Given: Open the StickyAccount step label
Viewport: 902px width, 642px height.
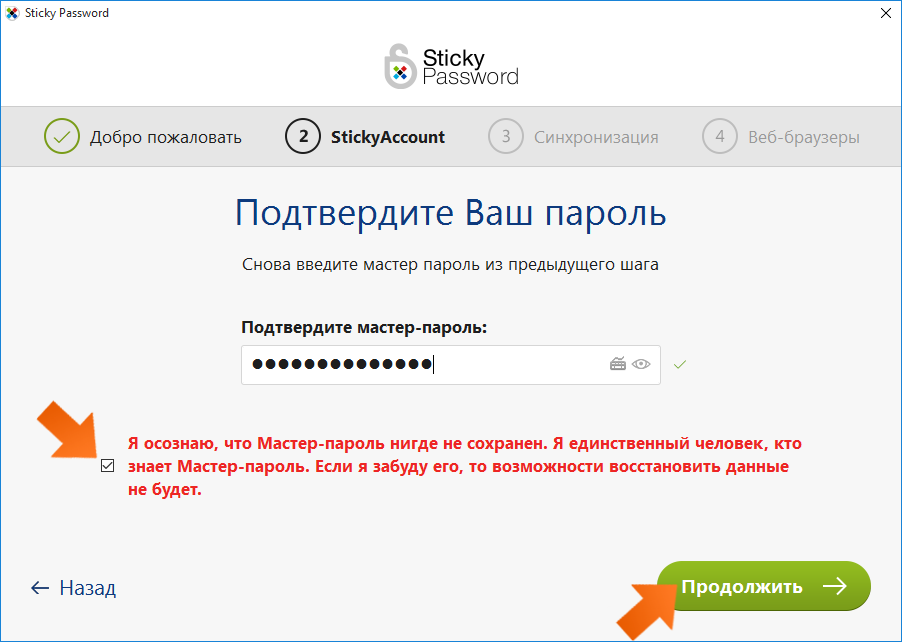Looking at the screenshot, I should (x=388, y=137).
